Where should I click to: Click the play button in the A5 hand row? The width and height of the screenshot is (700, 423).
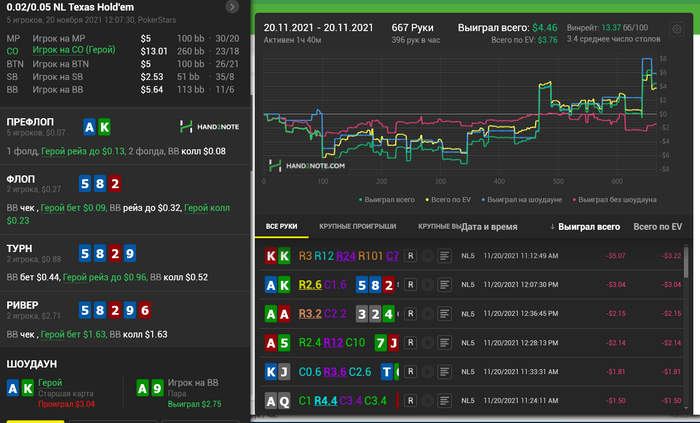pyautogui.click(x=427, y=343)
